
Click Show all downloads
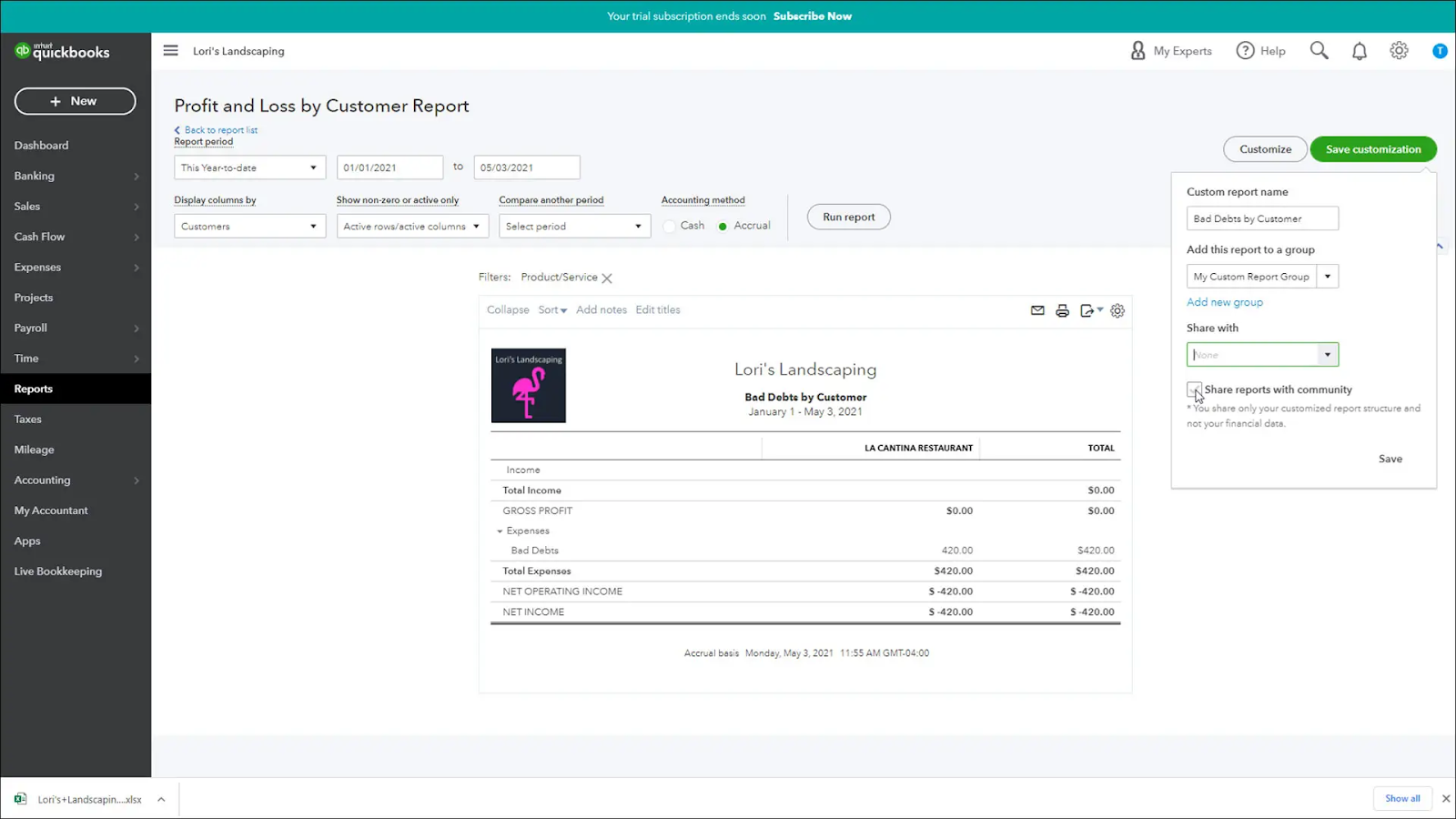pos(1402,798)
